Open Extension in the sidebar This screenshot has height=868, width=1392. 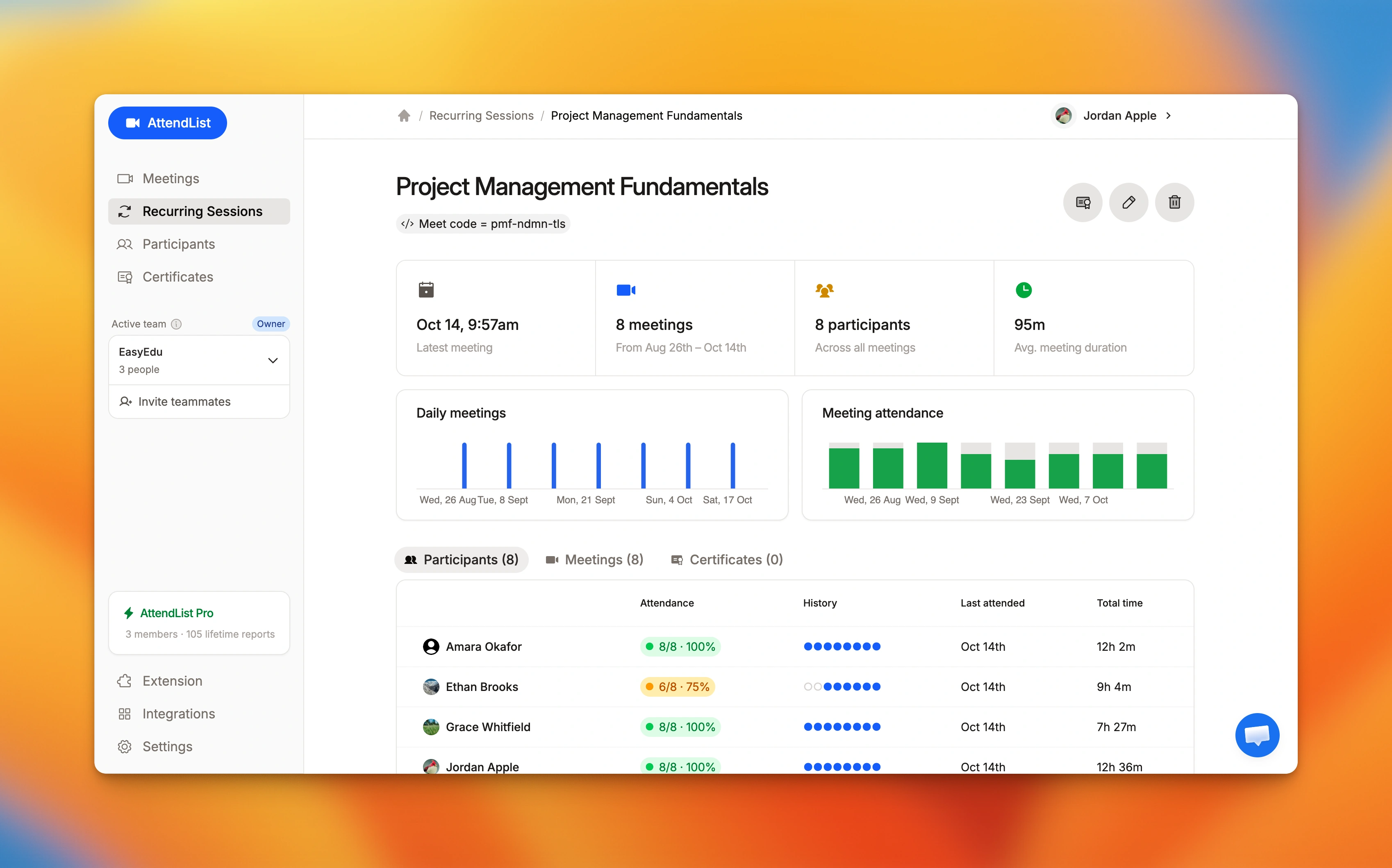(199, 681)
